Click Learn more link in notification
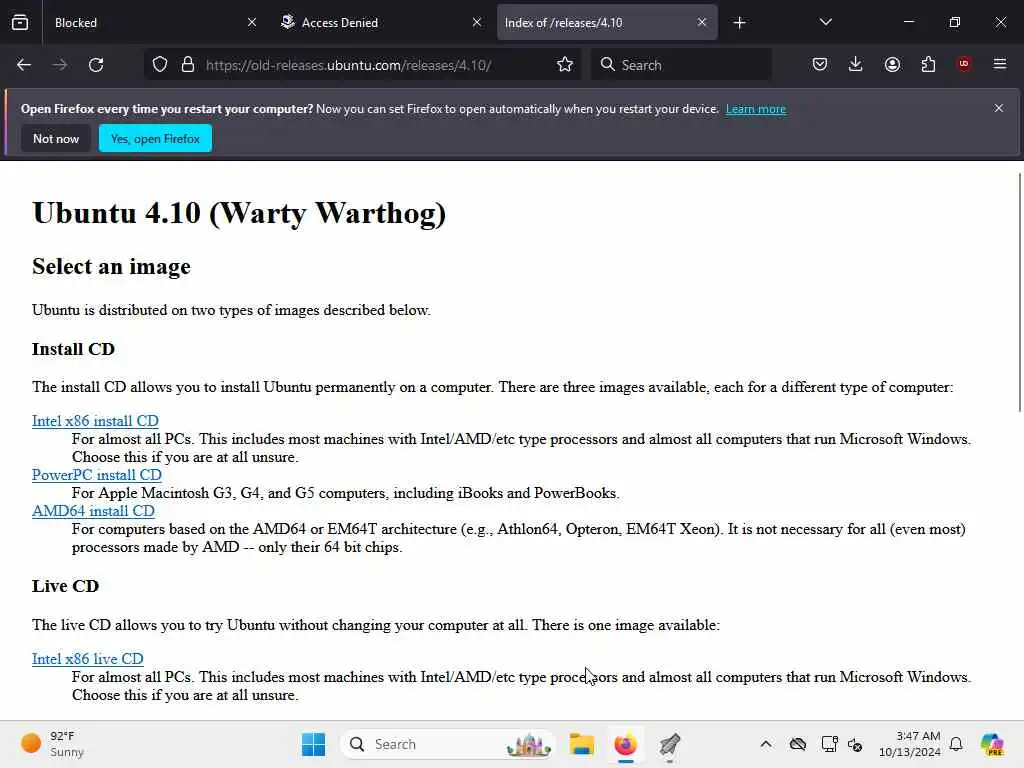Image resolution: width=1024 pixels, height=768 pixels. tap(756, 109)
